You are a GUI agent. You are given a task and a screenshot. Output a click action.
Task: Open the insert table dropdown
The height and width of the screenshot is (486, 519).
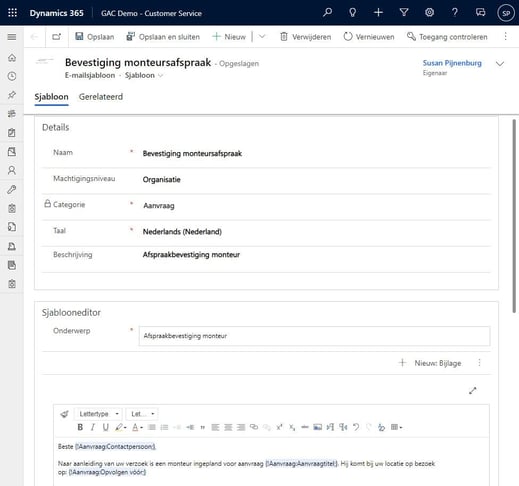click(396, 427)
